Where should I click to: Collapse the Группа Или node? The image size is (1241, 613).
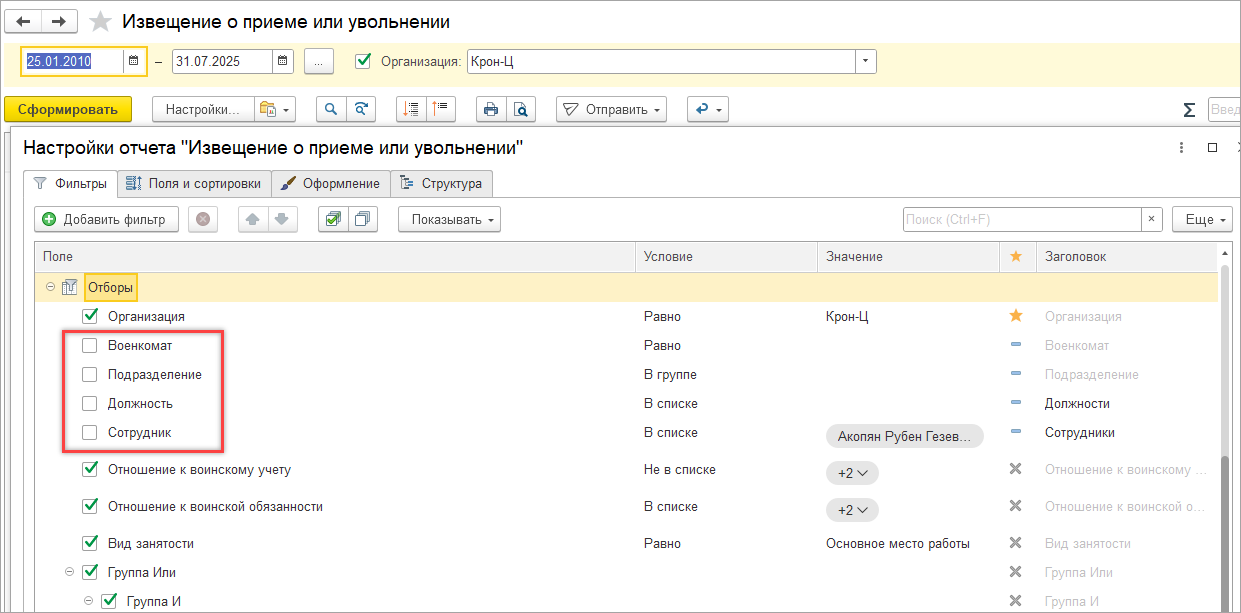coord(69,572)
